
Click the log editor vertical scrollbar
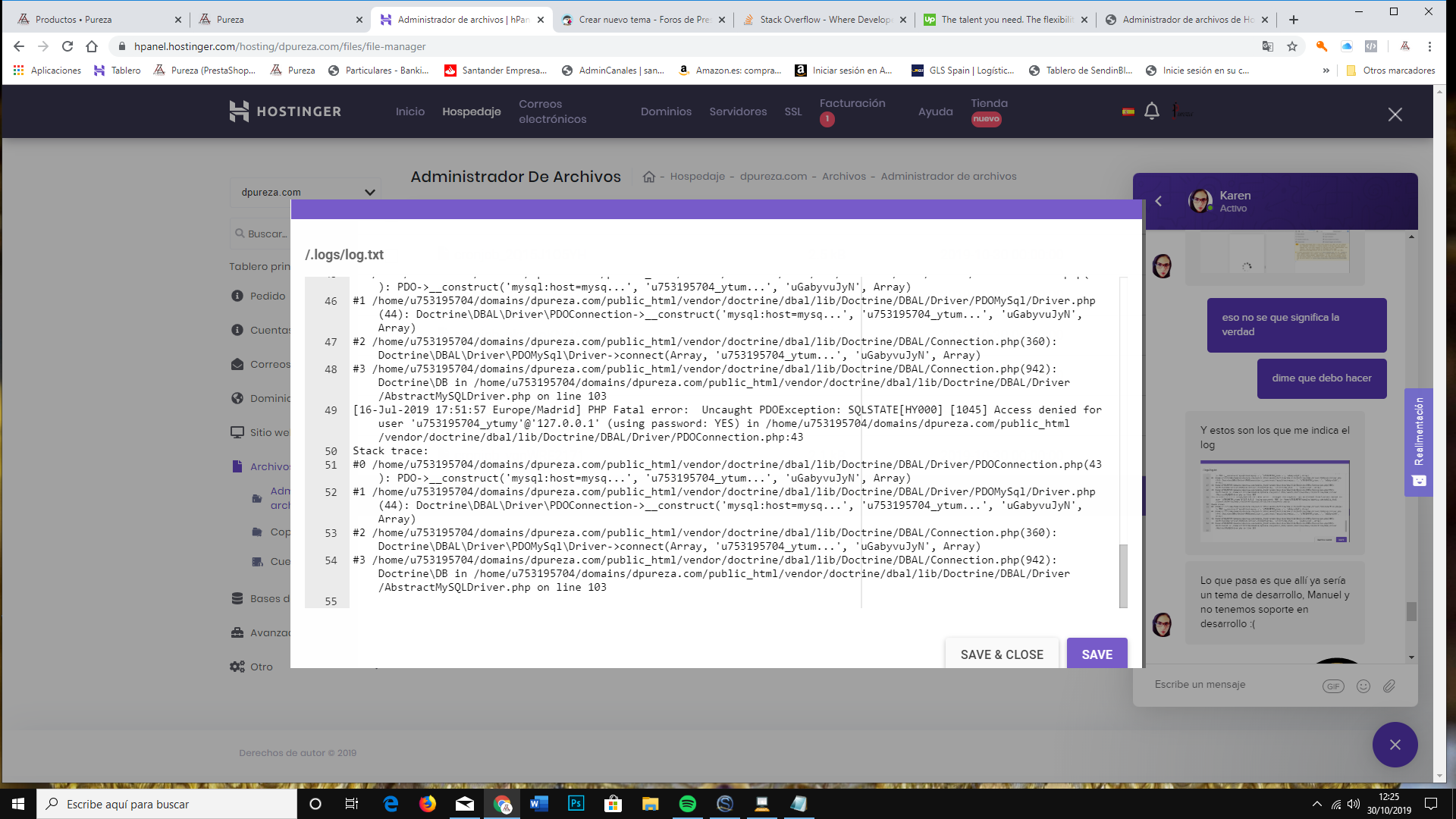pyautogui.click(x=1123, y=575)
